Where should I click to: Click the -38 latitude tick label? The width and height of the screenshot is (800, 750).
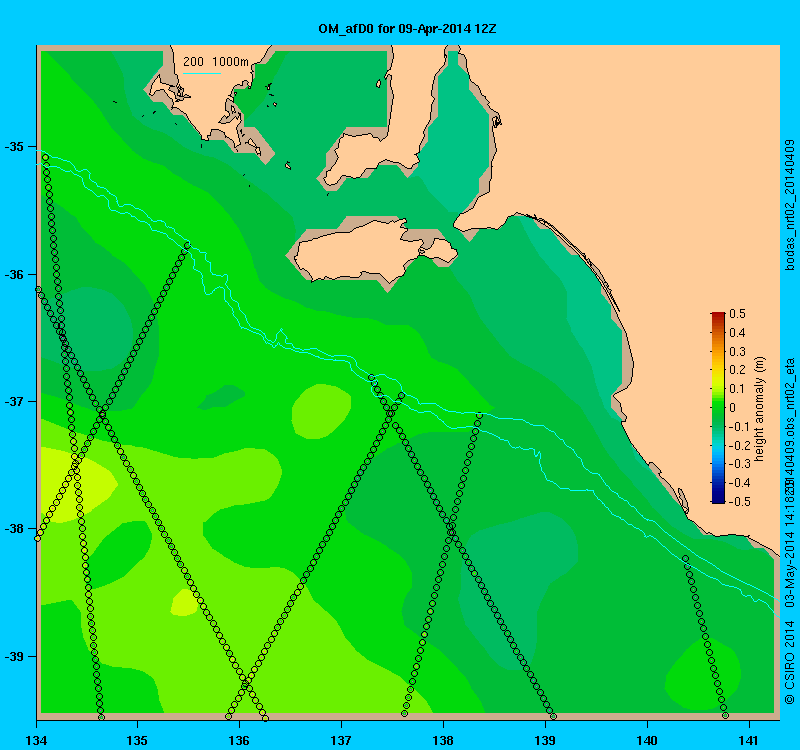14,529
